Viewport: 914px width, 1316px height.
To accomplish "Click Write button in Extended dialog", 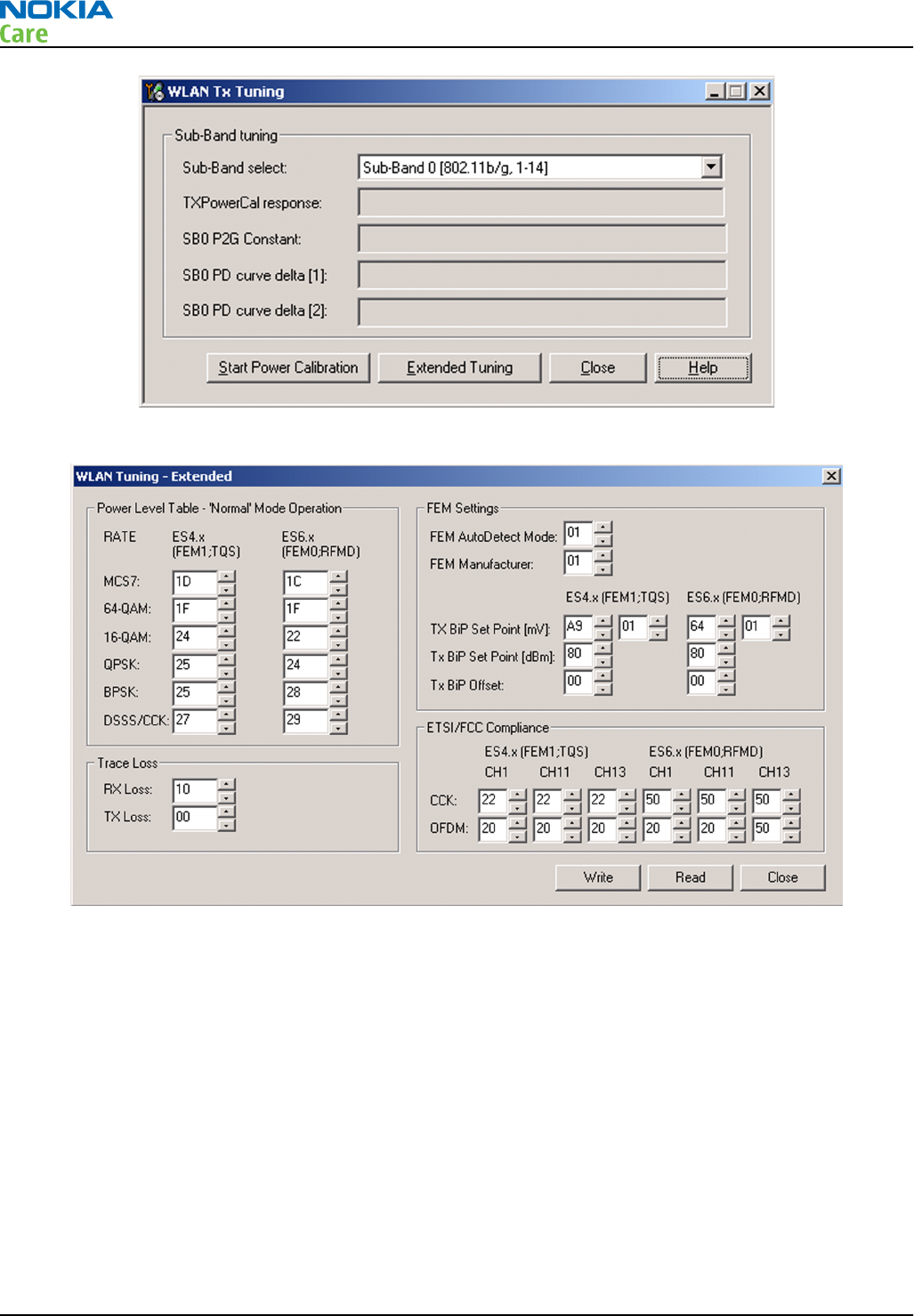I will point(598,877).
